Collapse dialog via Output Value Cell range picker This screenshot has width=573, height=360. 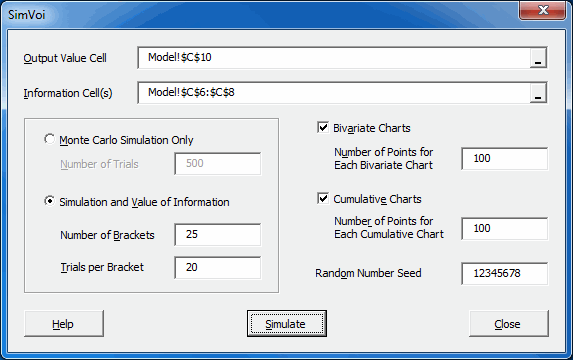coord(538,58)
